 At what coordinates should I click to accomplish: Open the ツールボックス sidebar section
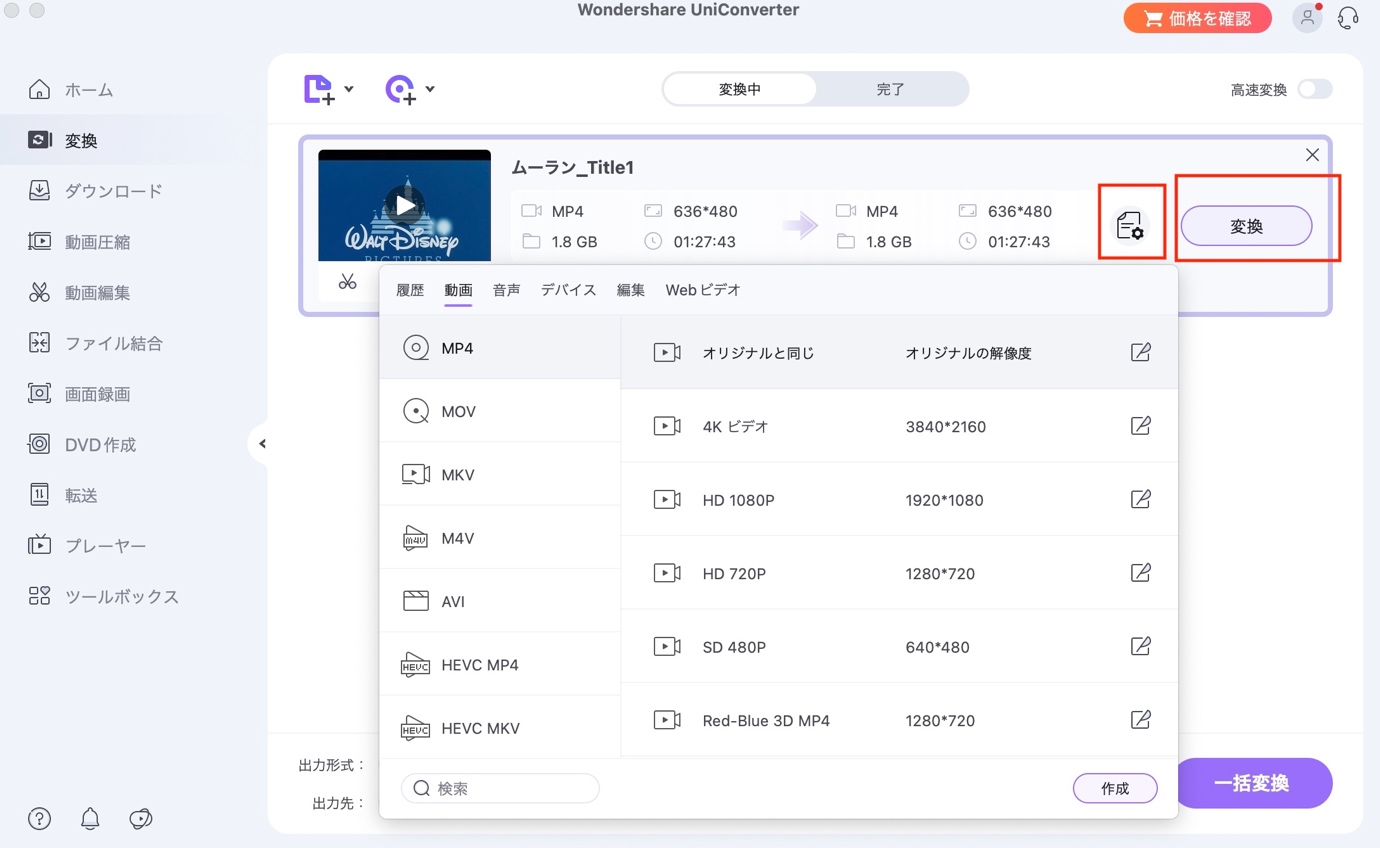pyautogui.click(x=103, y=597)
